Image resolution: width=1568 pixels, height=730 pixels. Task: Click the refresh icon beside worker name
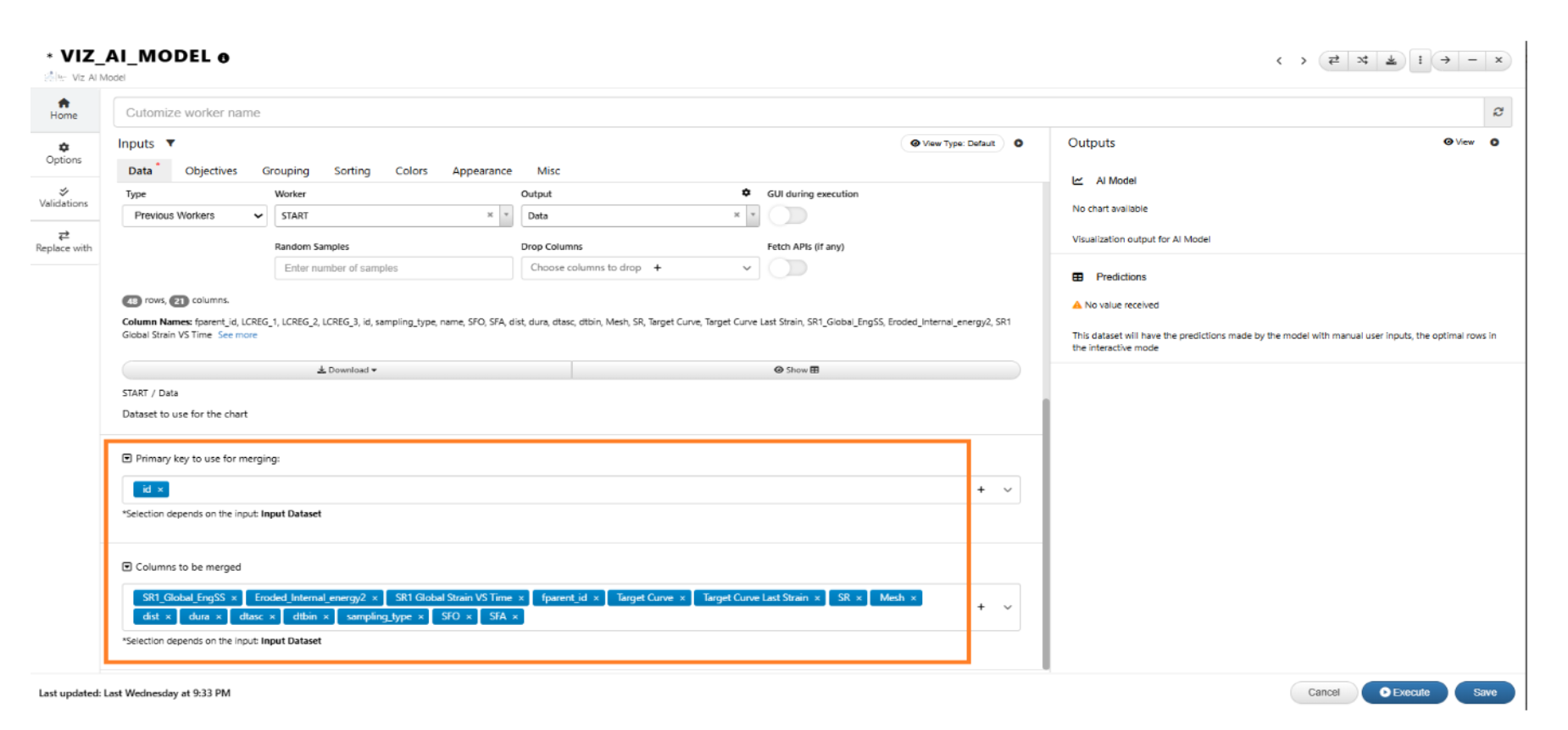point(1498,112)
